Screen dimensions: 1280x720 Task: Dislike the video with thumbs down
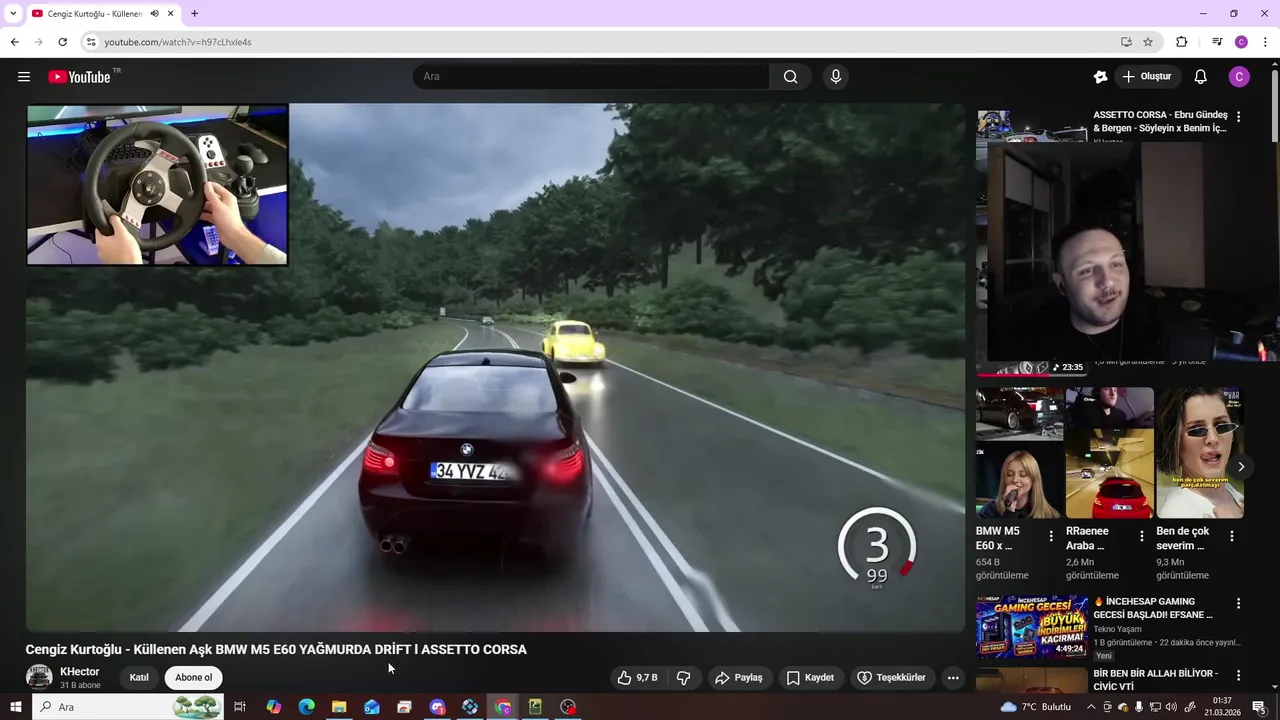(683, 678)
